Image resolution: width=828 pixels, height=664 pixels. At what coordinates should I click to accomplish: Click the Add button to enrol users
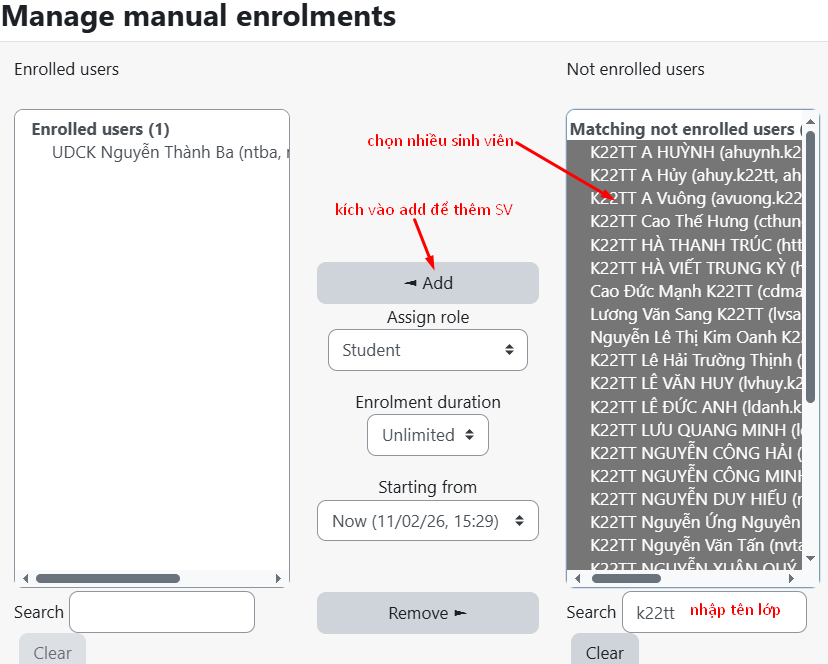click(x=428, y=283)
